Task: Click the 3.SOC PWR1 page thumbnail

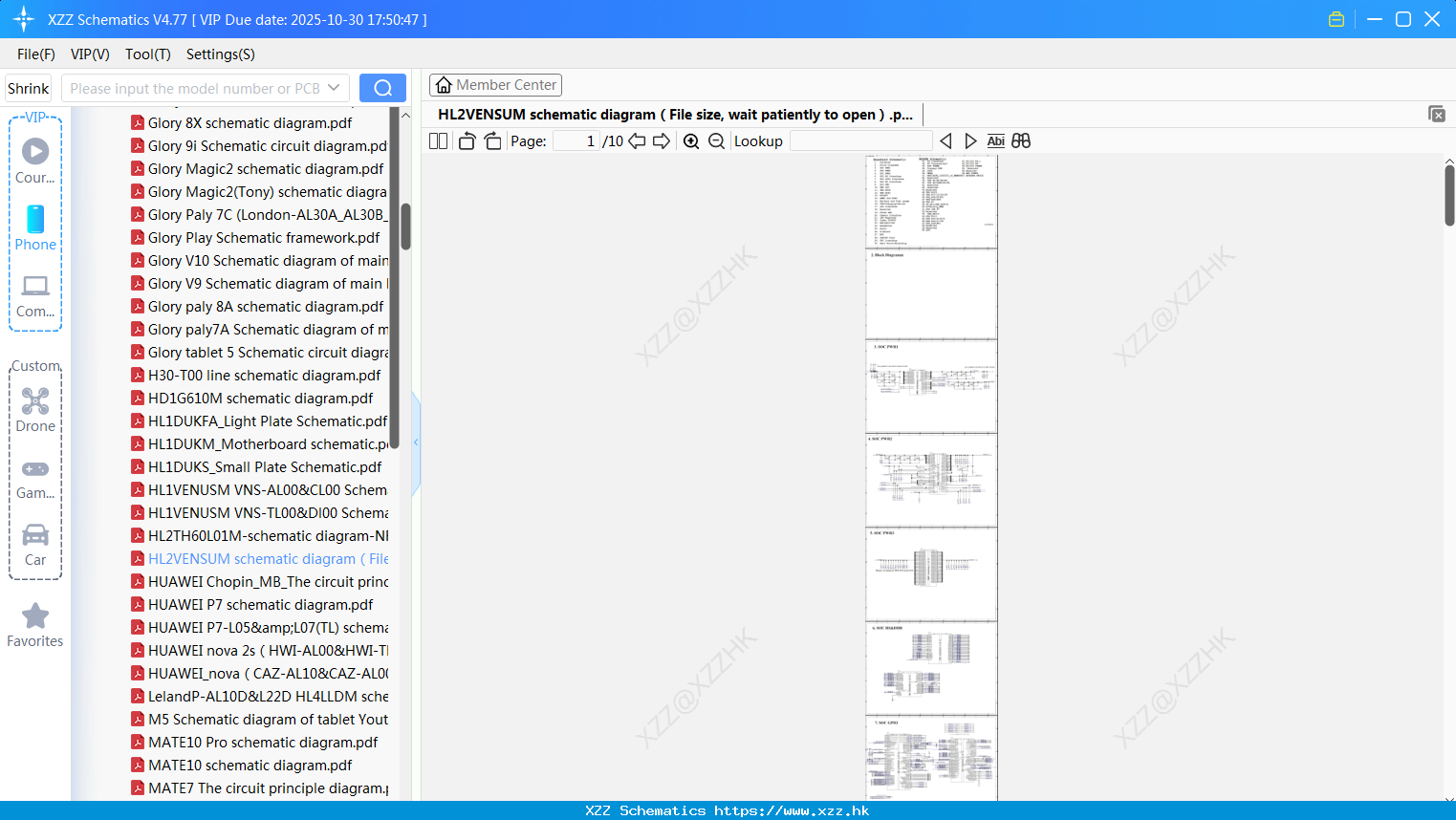Action: pyautogui.click(x=931, y=387)
